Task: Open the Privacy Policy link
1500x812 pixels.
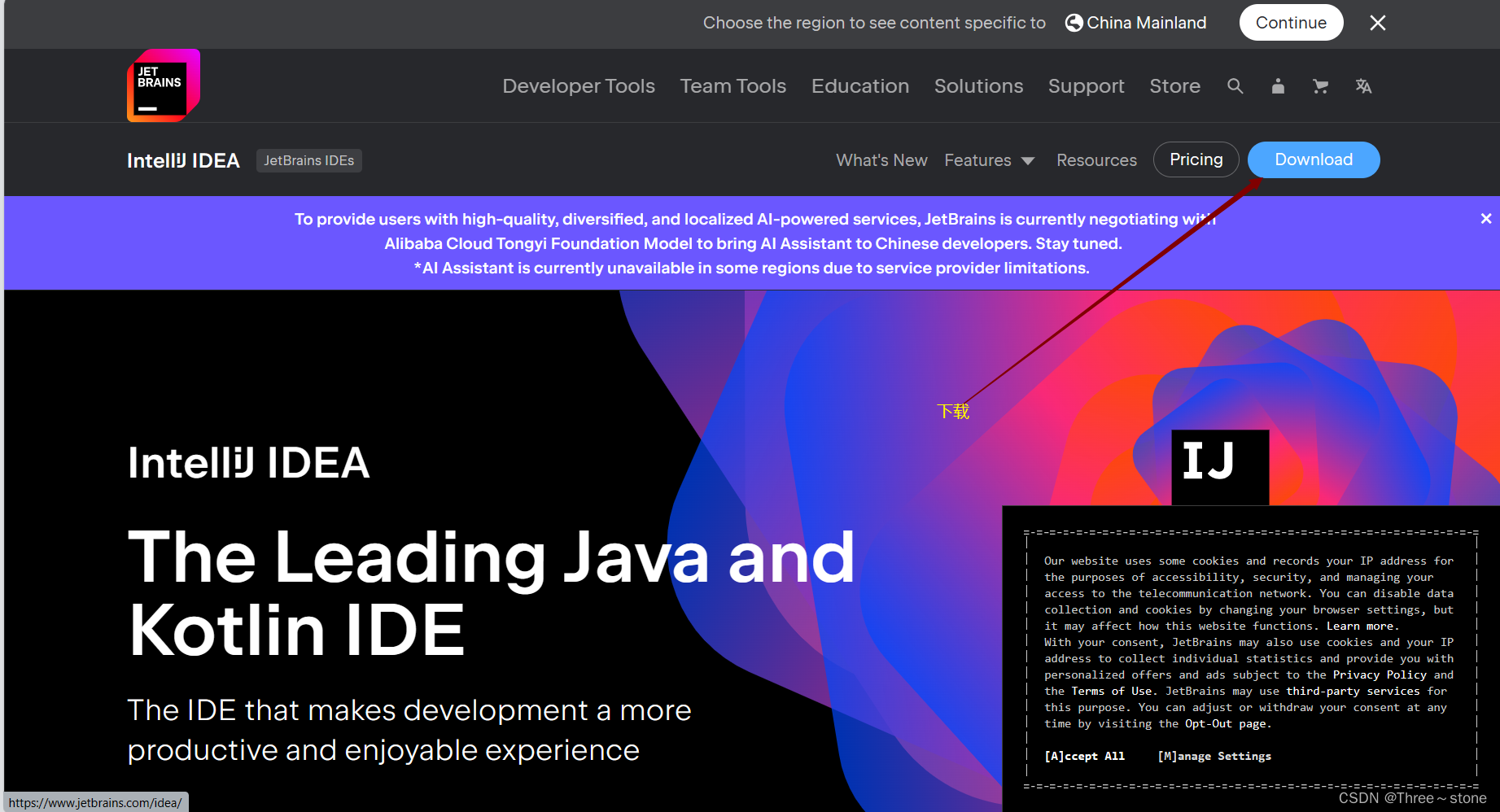Action: (1379, 674)
